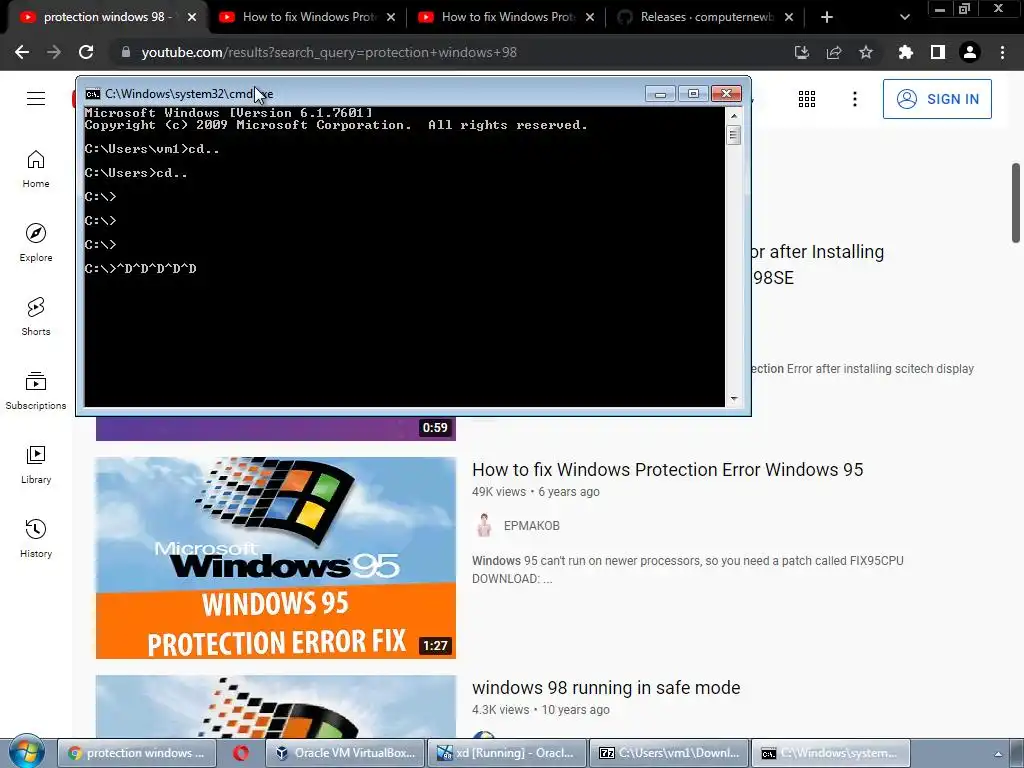Open the Windows 98 safe mode thumbnail

pos(276,707)
